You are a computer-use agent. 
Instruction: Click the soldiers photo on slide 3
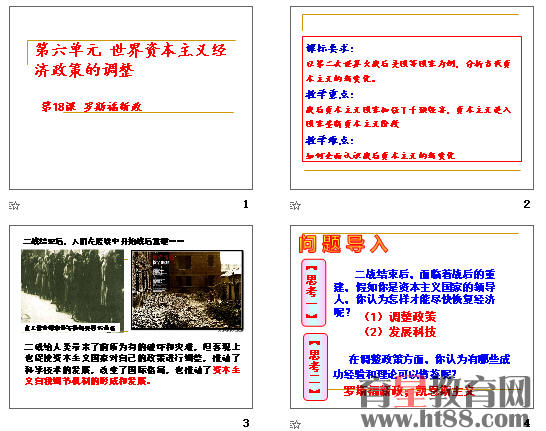[x=72, y=290]
